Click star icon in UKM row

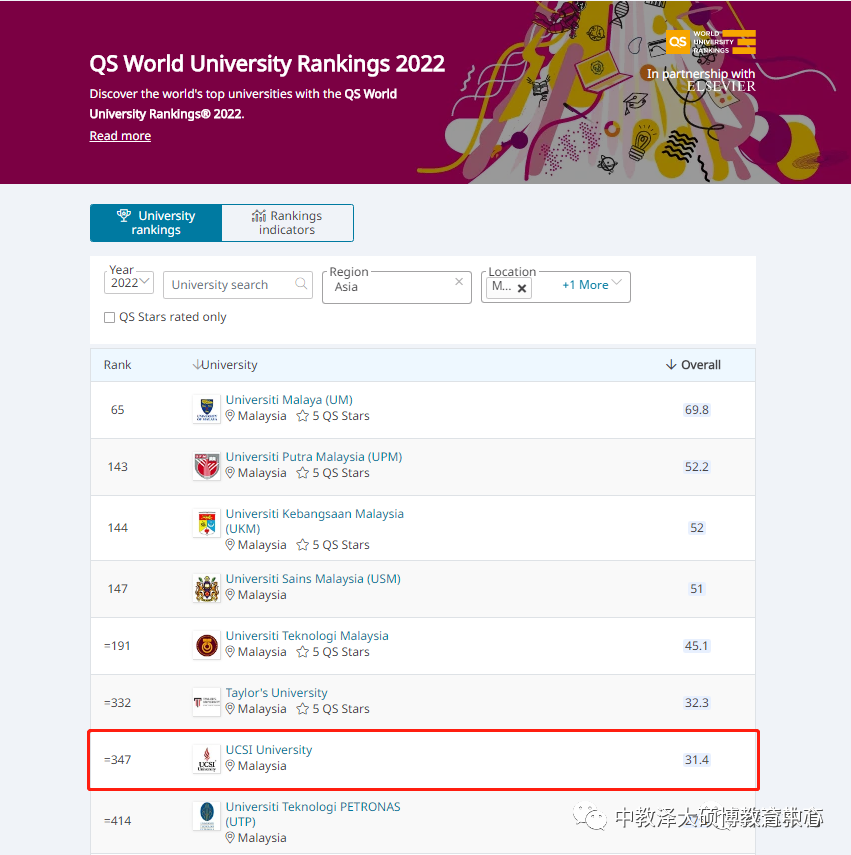pos(303,545)
